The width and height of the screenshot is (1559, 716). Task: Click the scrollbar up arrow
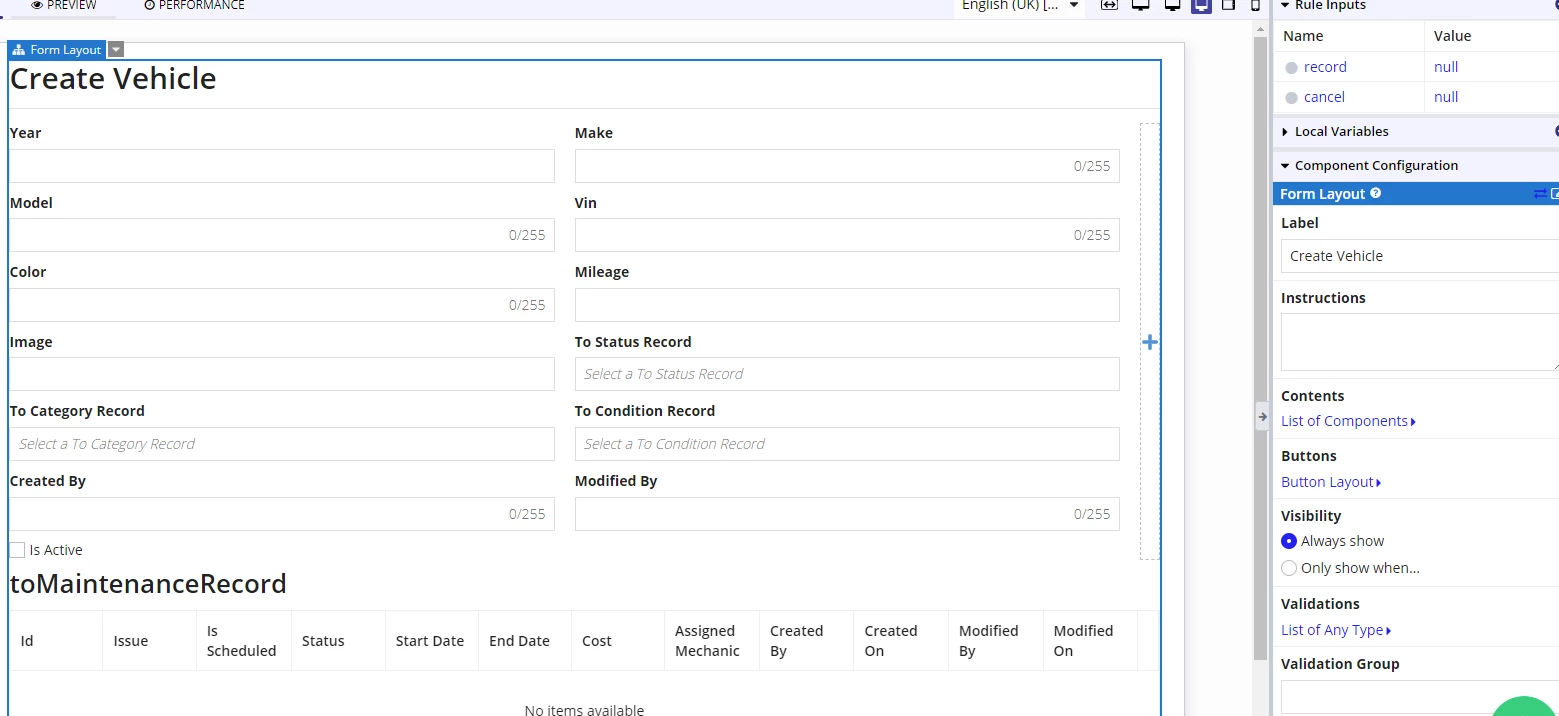point(1260,29)
